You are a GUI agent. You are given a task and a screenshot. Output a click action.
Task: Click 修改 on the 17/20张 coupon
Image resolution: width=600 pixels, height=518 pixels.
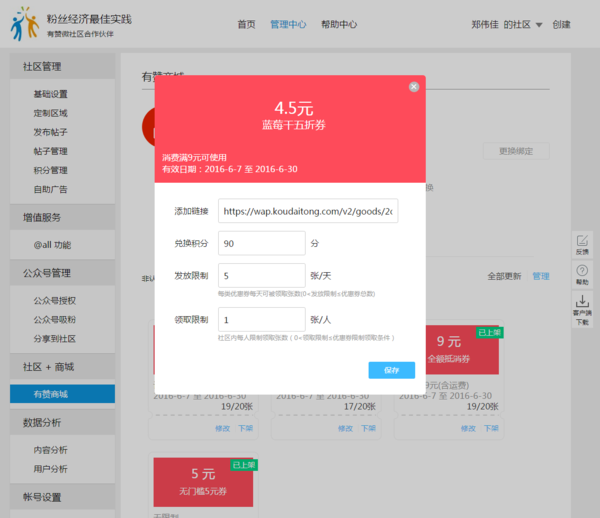point(345,428)
